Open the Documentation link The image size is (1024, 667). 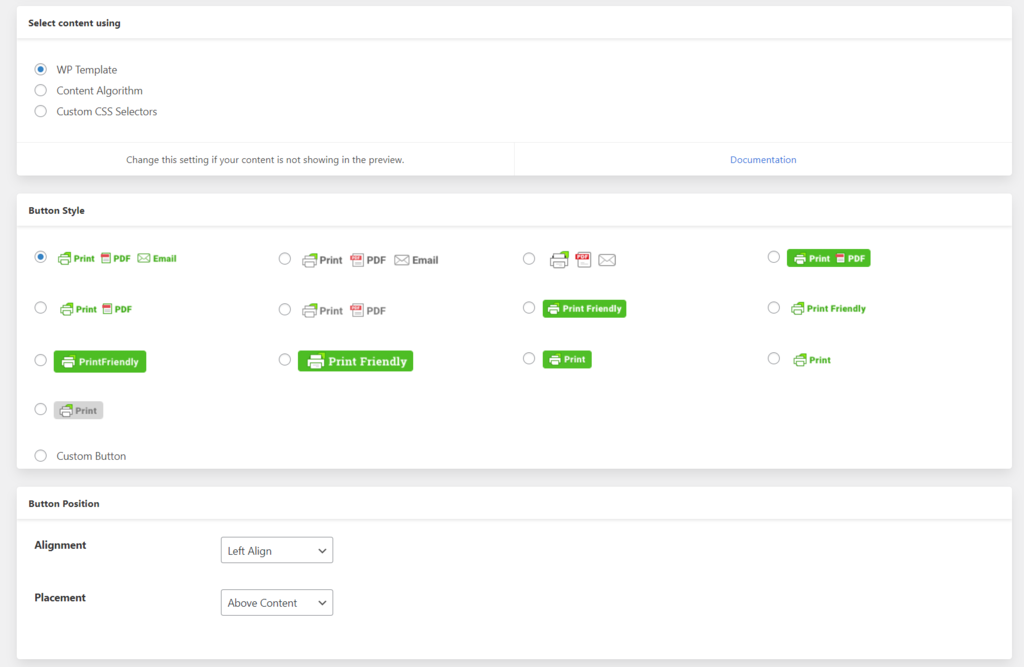[763, 159]
